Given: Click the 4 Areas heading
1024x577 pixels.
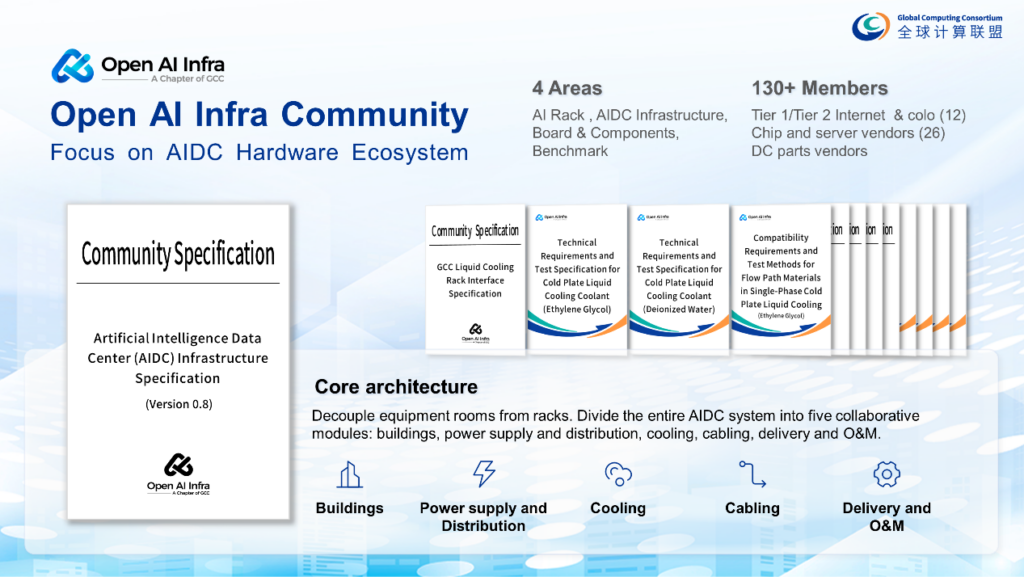Looking at the screenshot, I should coord(567,88).
